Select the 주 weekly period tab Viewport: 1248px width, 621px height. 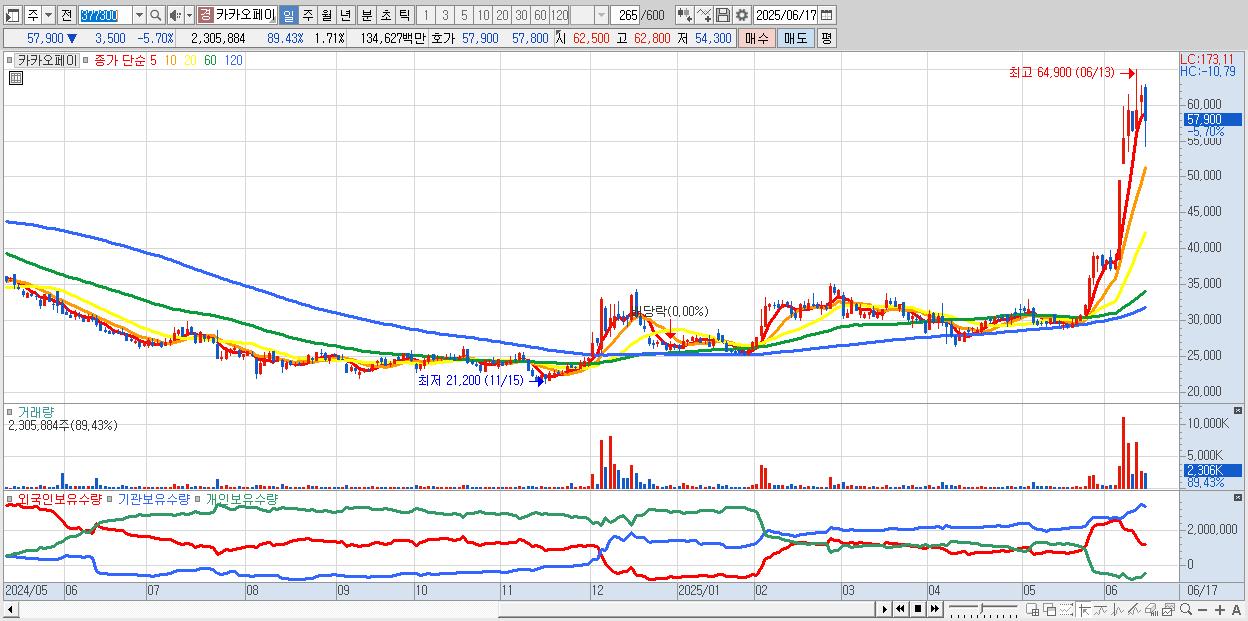pyautogui.click(x=307, y=15)
